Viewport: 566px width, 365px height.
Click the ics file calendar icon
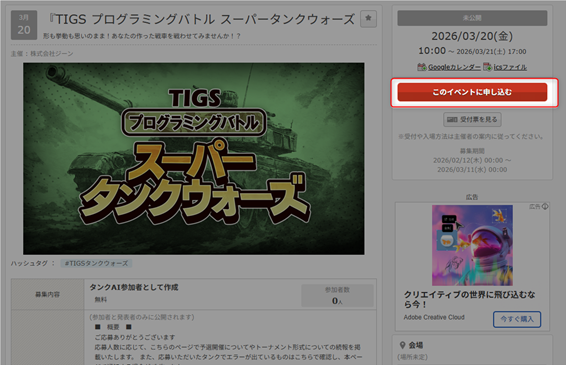pos(488,67)
